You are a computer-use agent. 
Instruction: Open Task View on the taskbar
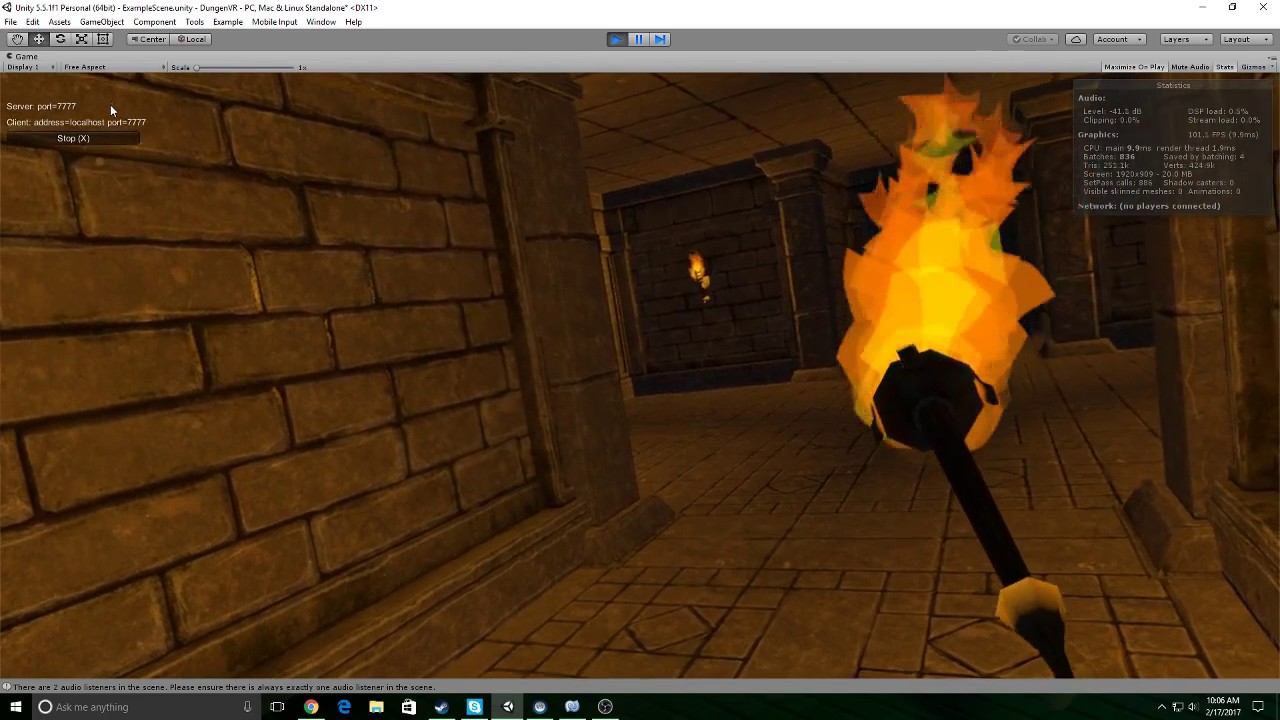pyautogui.click(x=277, y=707)
